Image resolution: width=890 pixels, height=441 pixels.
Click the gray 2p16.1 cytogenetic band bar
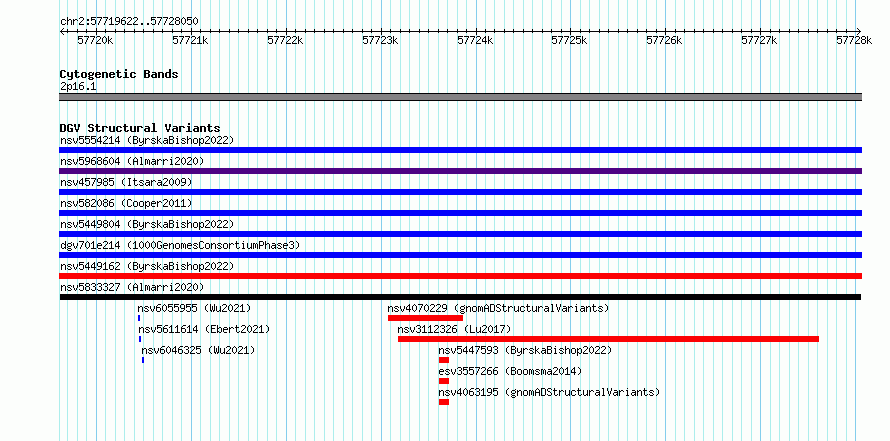click(460, 97)
